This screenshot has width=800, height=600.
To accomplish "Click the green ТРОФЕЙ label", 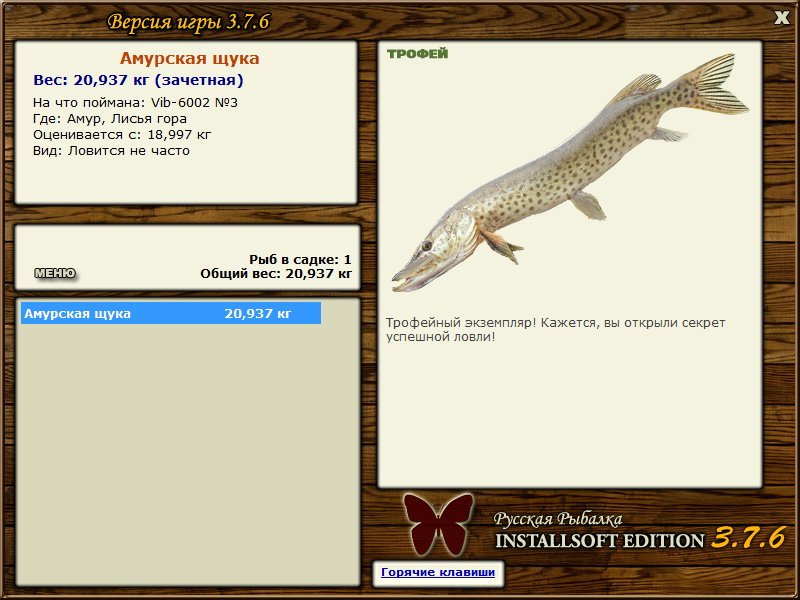I will click(x=417, y=54).
